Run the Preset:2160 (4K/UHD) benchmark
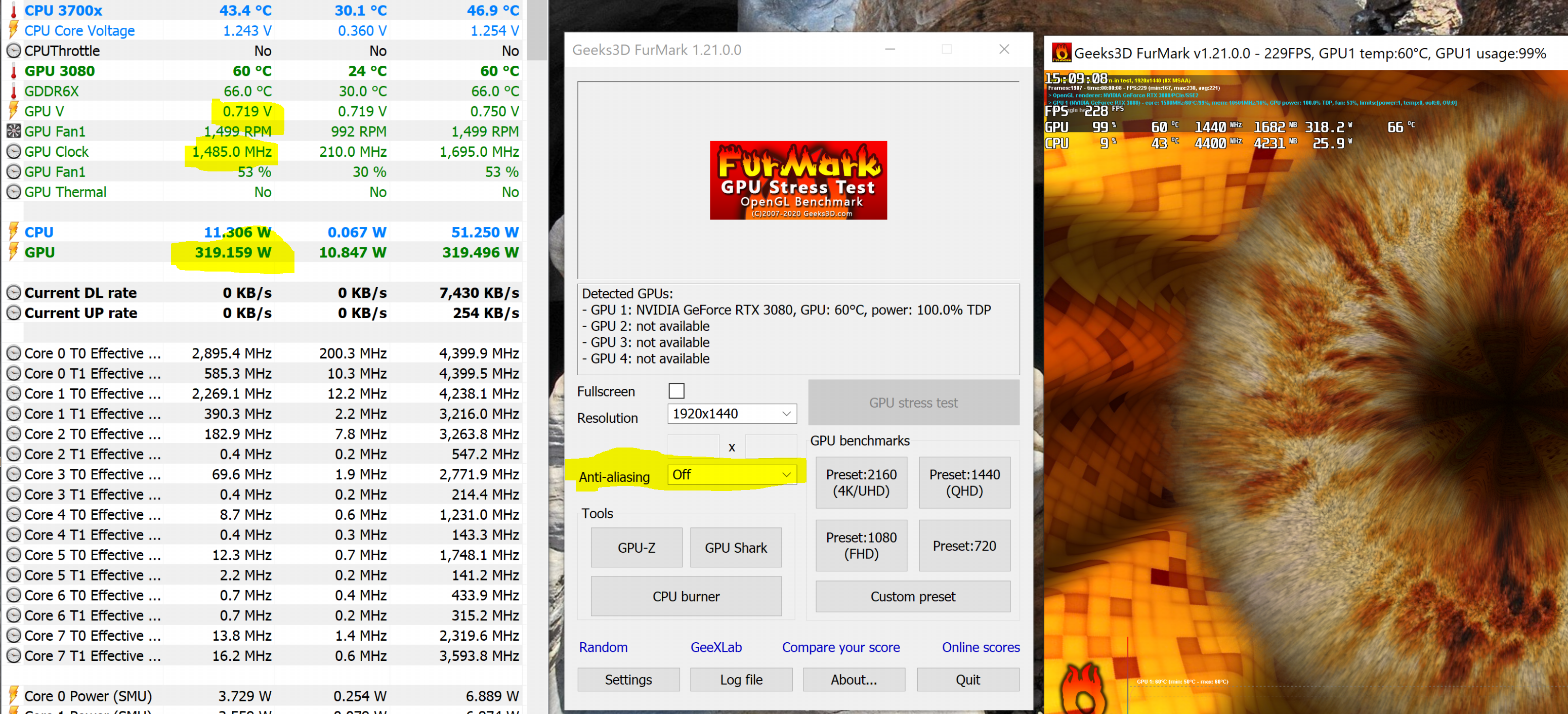This screenshot has width=1568, height=714. tap(861, 482)
